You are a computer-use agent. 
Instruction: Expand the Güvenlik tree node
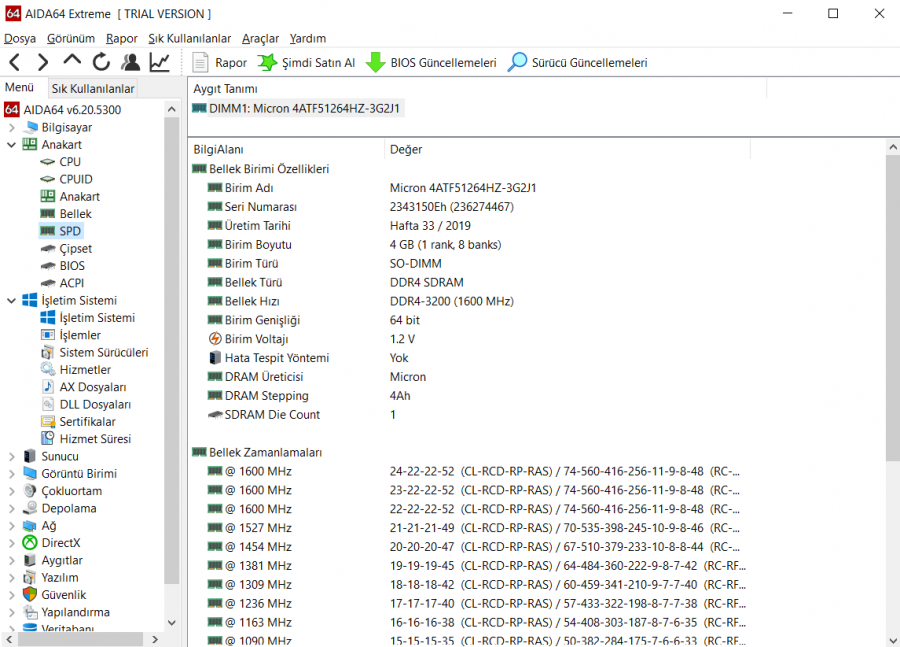(x=11, y=595)
